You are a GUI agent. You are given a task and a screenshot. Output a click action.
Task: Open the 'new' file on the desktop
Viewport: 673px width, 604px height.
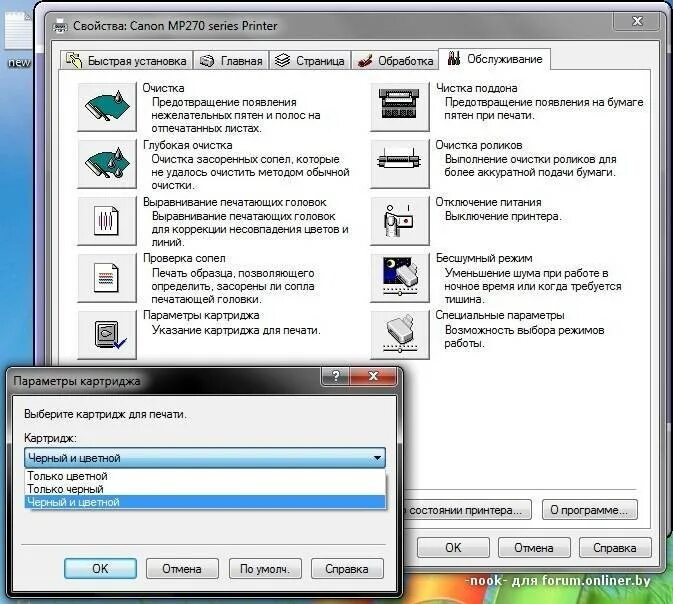18,39
